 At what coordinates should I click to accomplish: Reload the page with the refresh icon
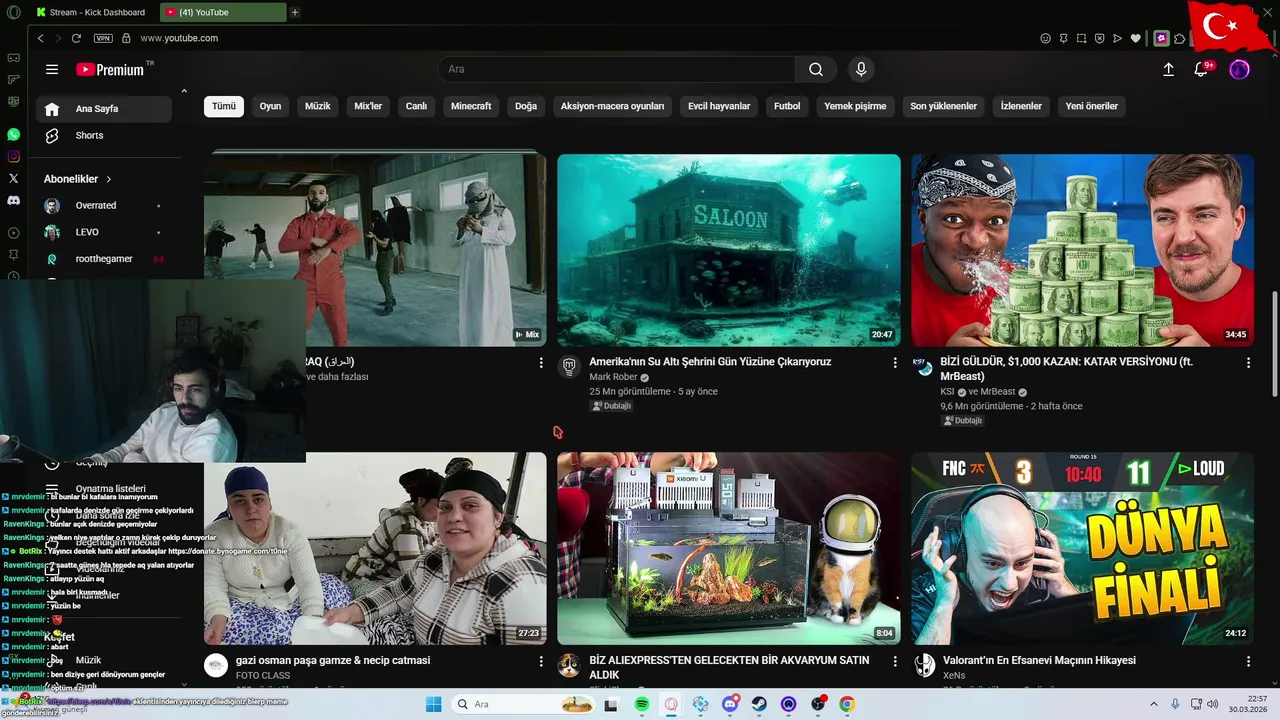76,38
